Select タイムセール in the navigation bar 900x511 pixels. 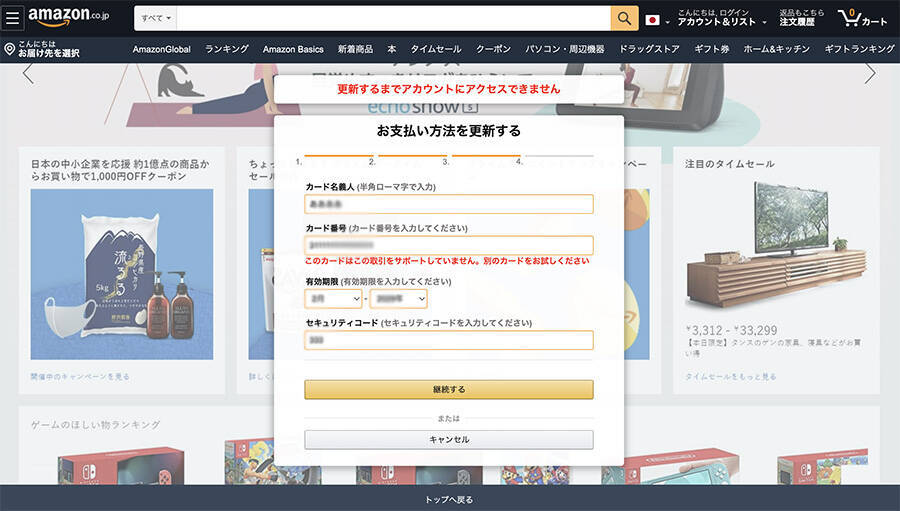point(435,49)
